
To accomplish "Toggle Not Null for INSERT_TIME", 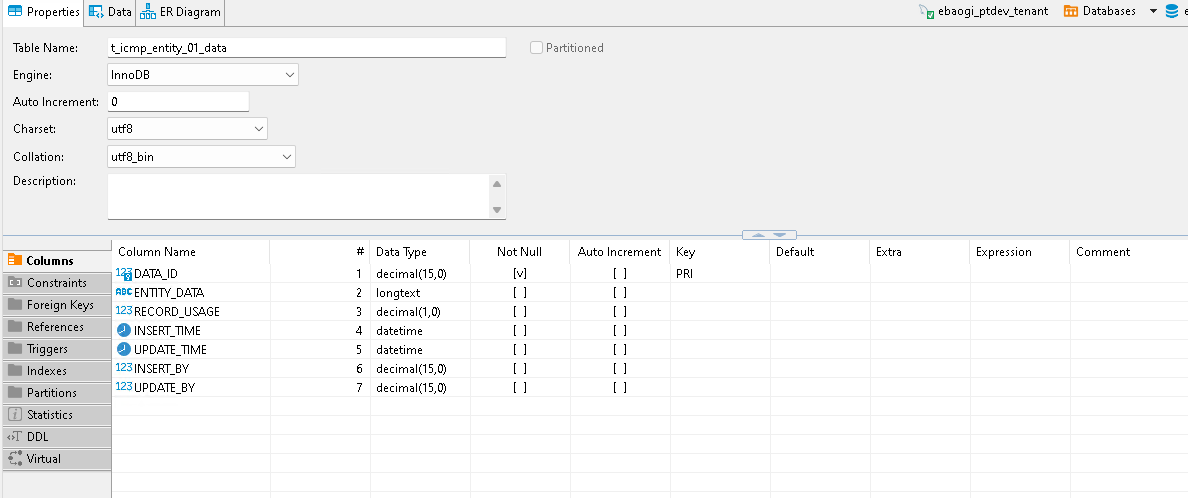I will tap(520, 330).
